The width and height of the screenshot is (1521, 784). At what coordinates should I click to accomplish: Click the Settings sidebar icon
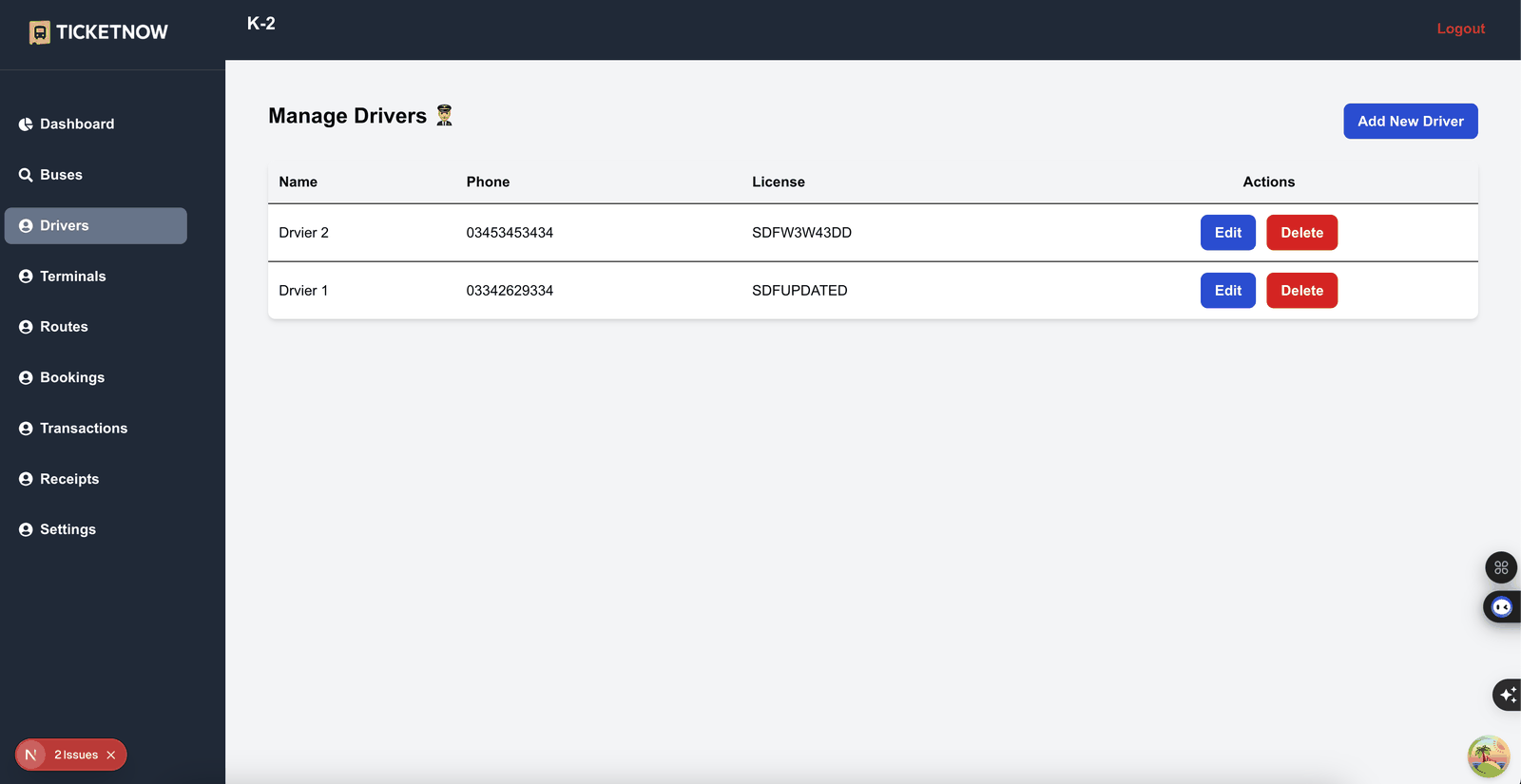pyautogui.click(x=26, y=530)
